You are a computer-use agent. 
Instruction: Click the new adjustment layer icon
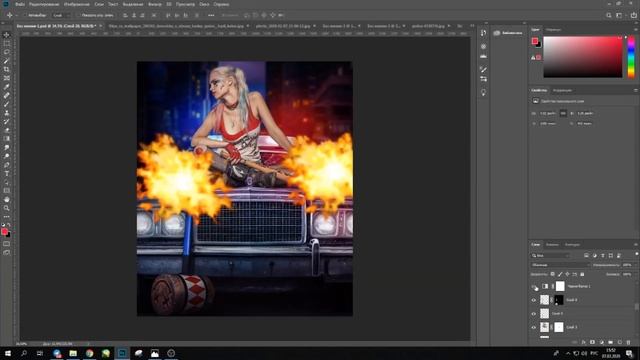[601, 342]
